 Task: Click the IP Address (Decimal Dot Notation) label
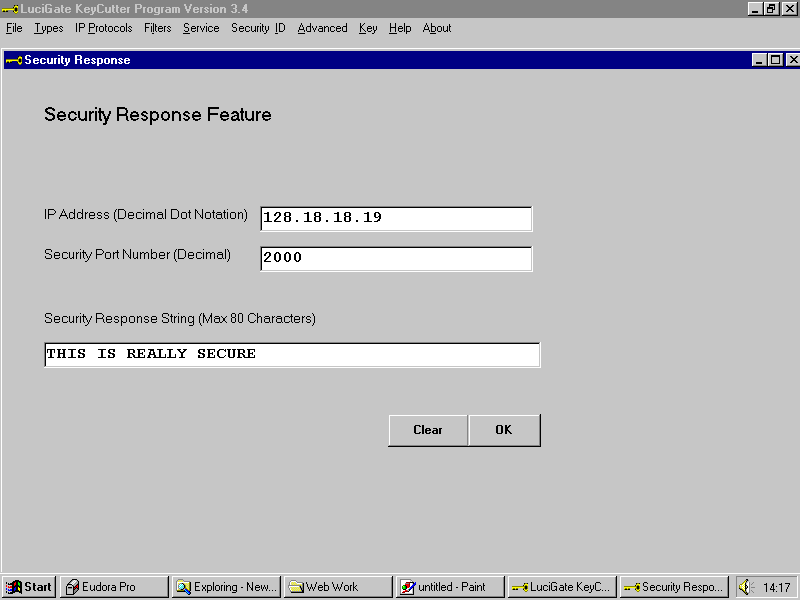(x=146, y=215)
